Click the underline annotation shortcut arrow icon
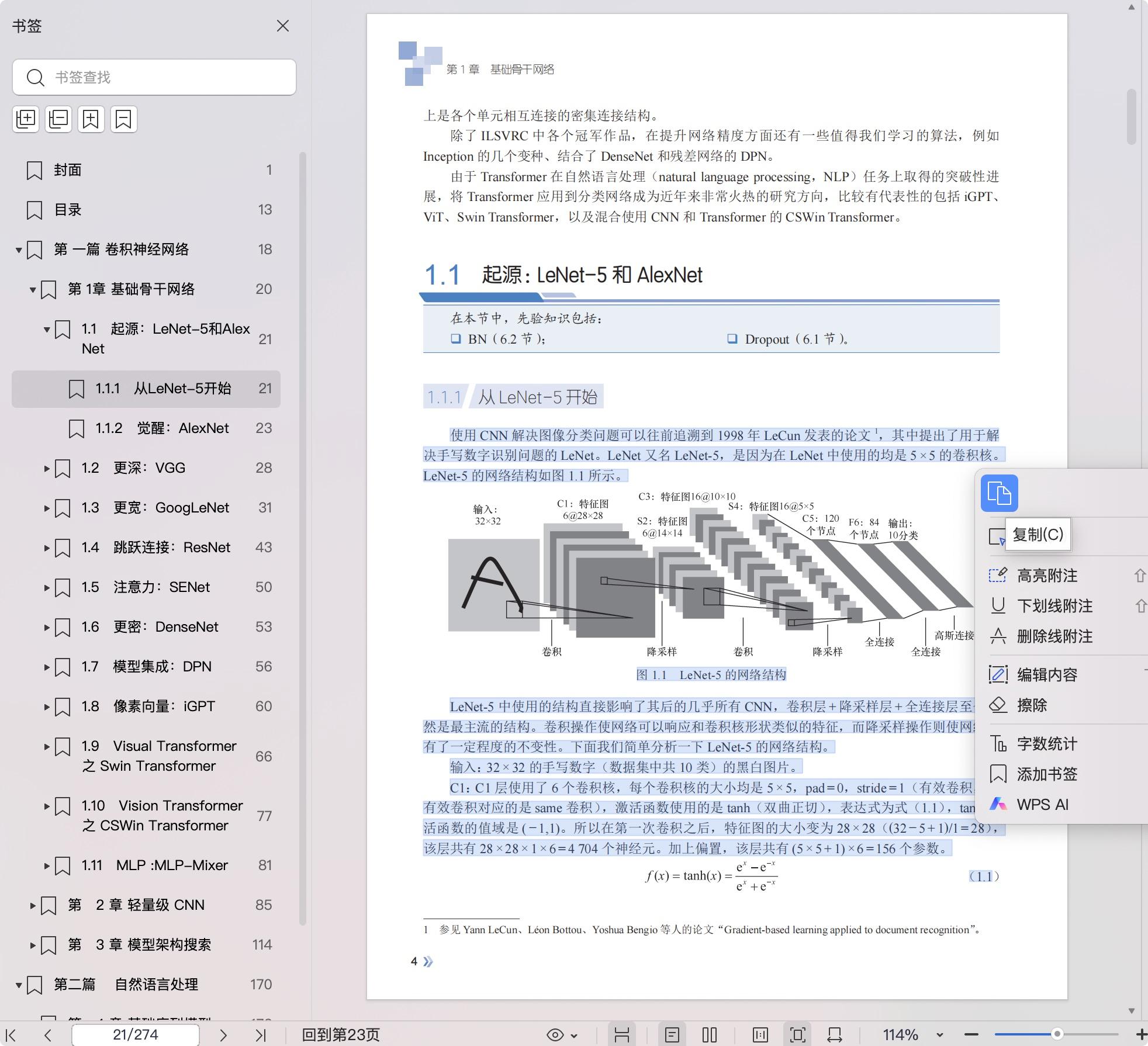 (1140, 606)
